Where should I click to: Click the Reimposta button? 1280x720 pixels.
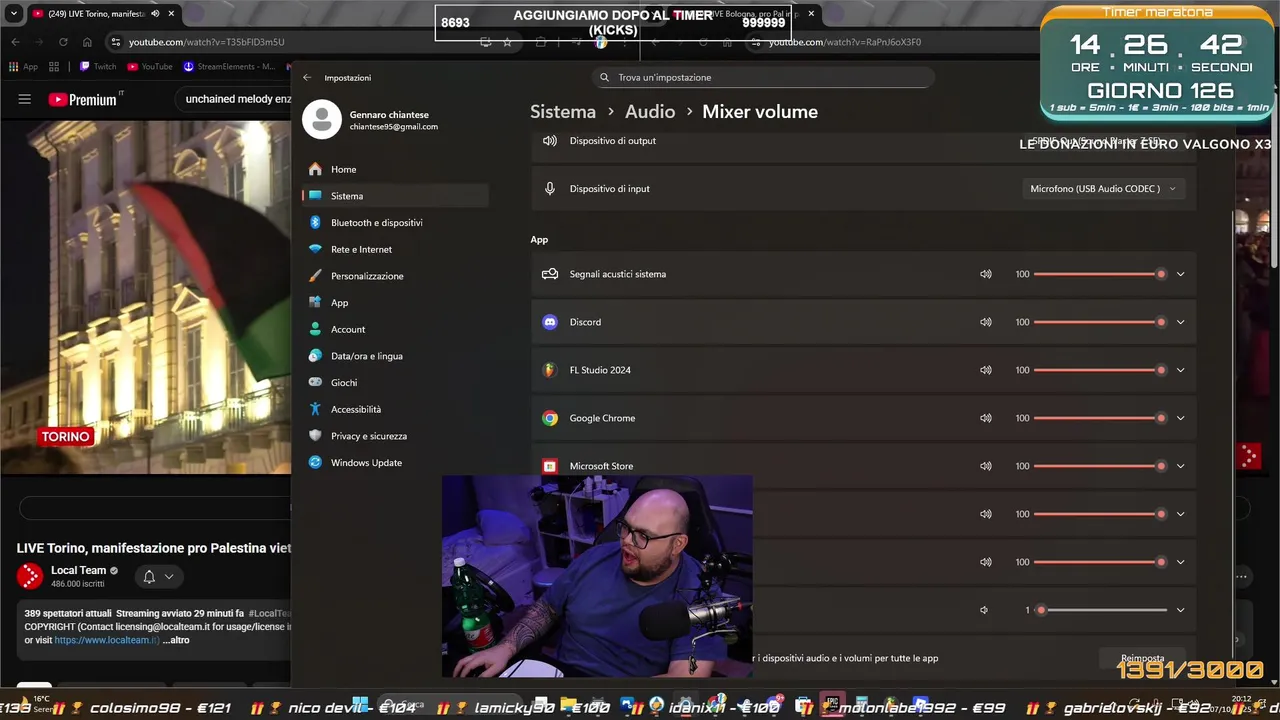pyautogui.click(x=1142, y=659)
